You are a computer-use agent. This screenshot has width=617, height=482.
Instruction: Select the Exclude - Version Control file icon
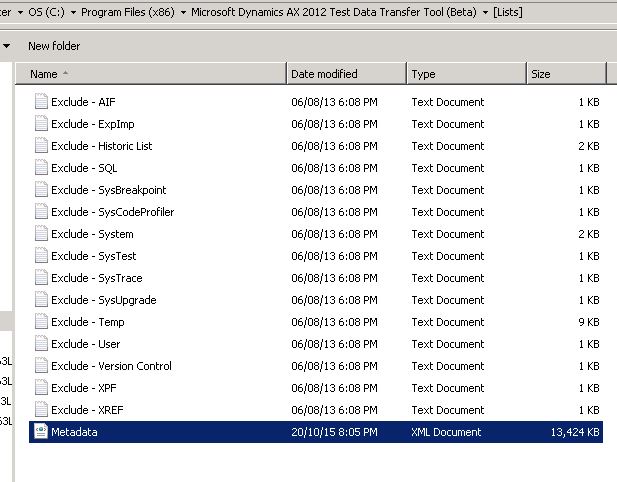coord(41,366)
